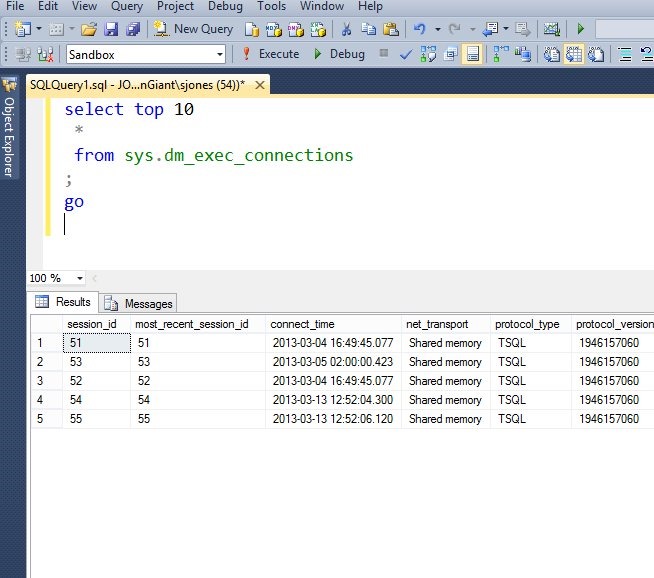
Task: Click the Cut scissors icon
Action: [346, 29]
